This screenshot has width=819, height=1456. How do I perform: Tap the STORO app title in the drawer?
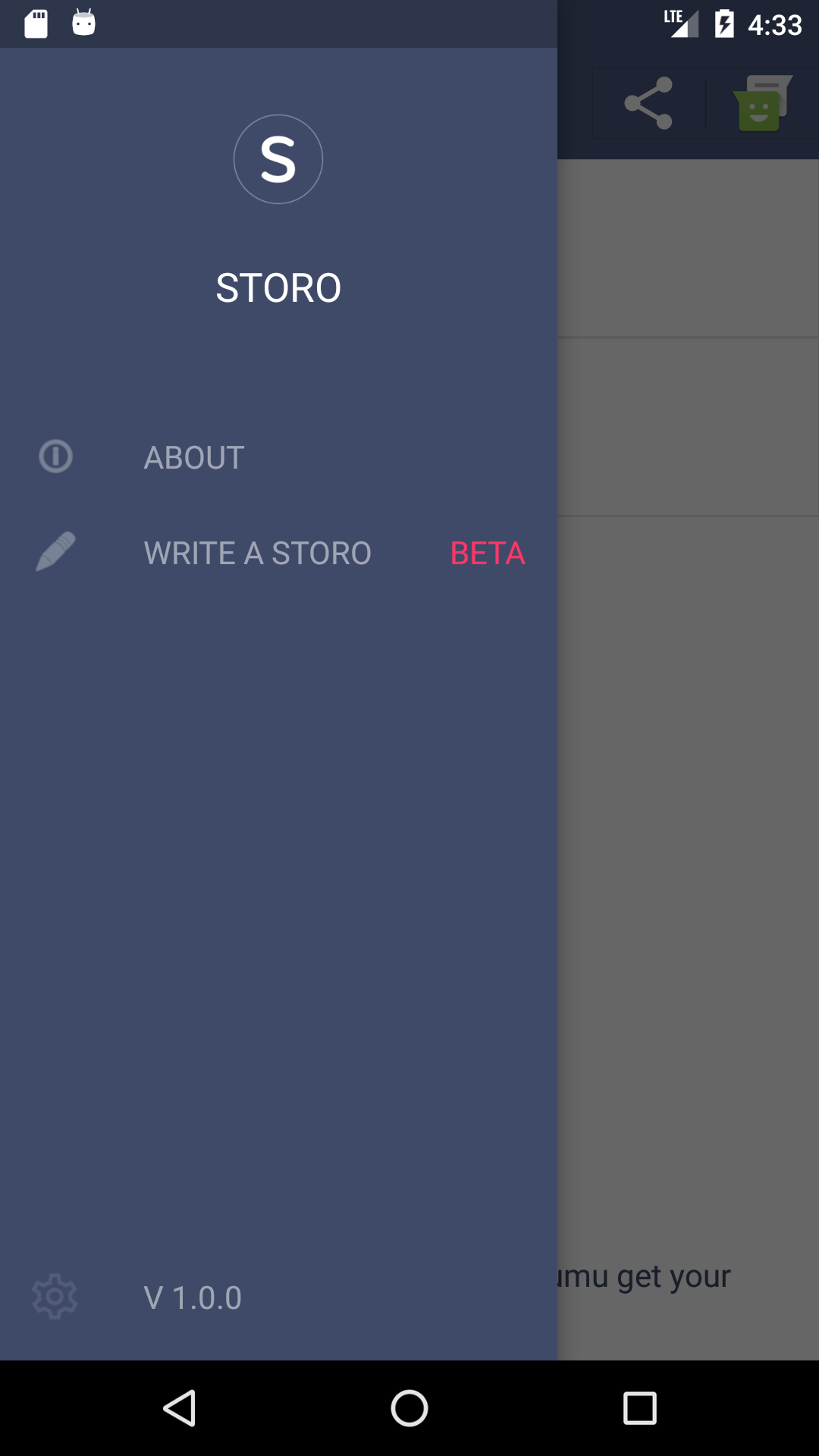click(278, 286)
